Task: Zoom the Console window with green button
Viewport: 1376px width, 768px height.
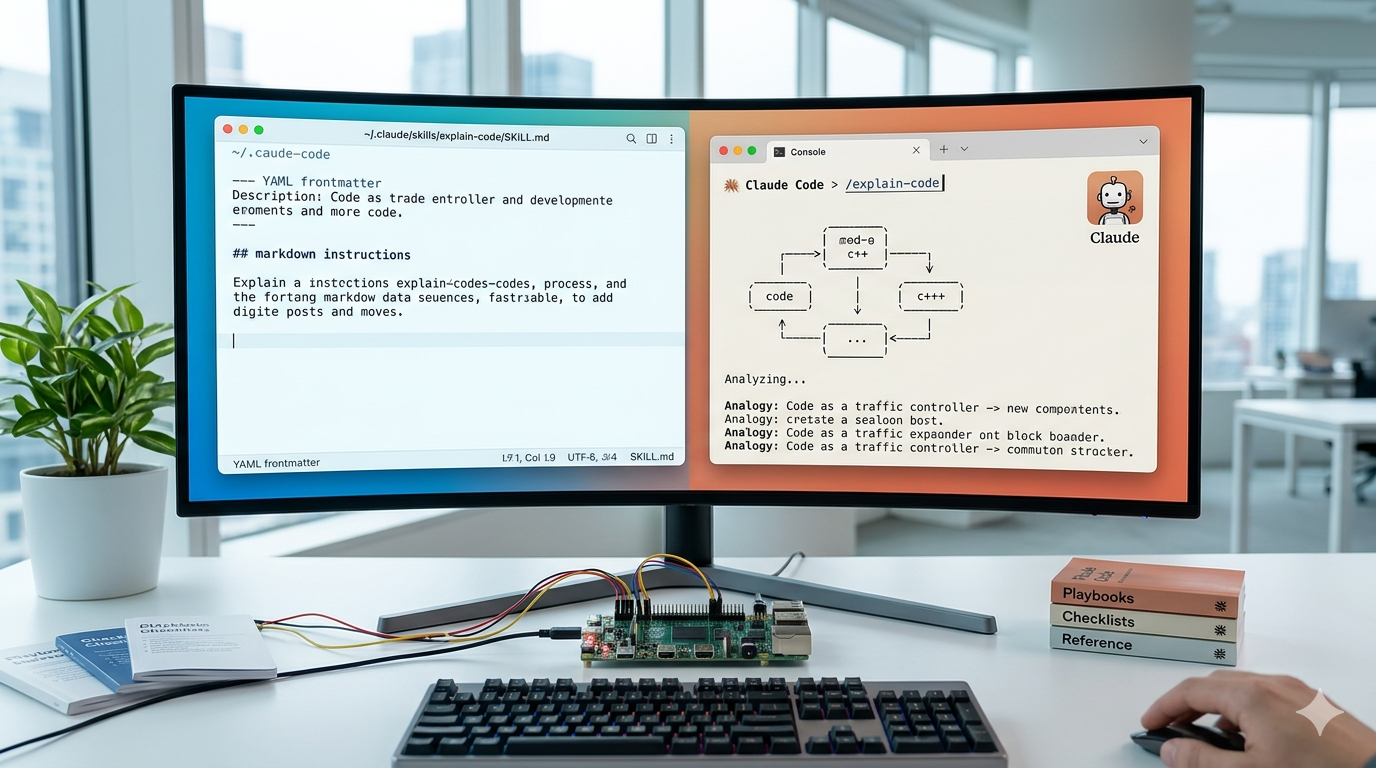Action: (x=752, y=150)
